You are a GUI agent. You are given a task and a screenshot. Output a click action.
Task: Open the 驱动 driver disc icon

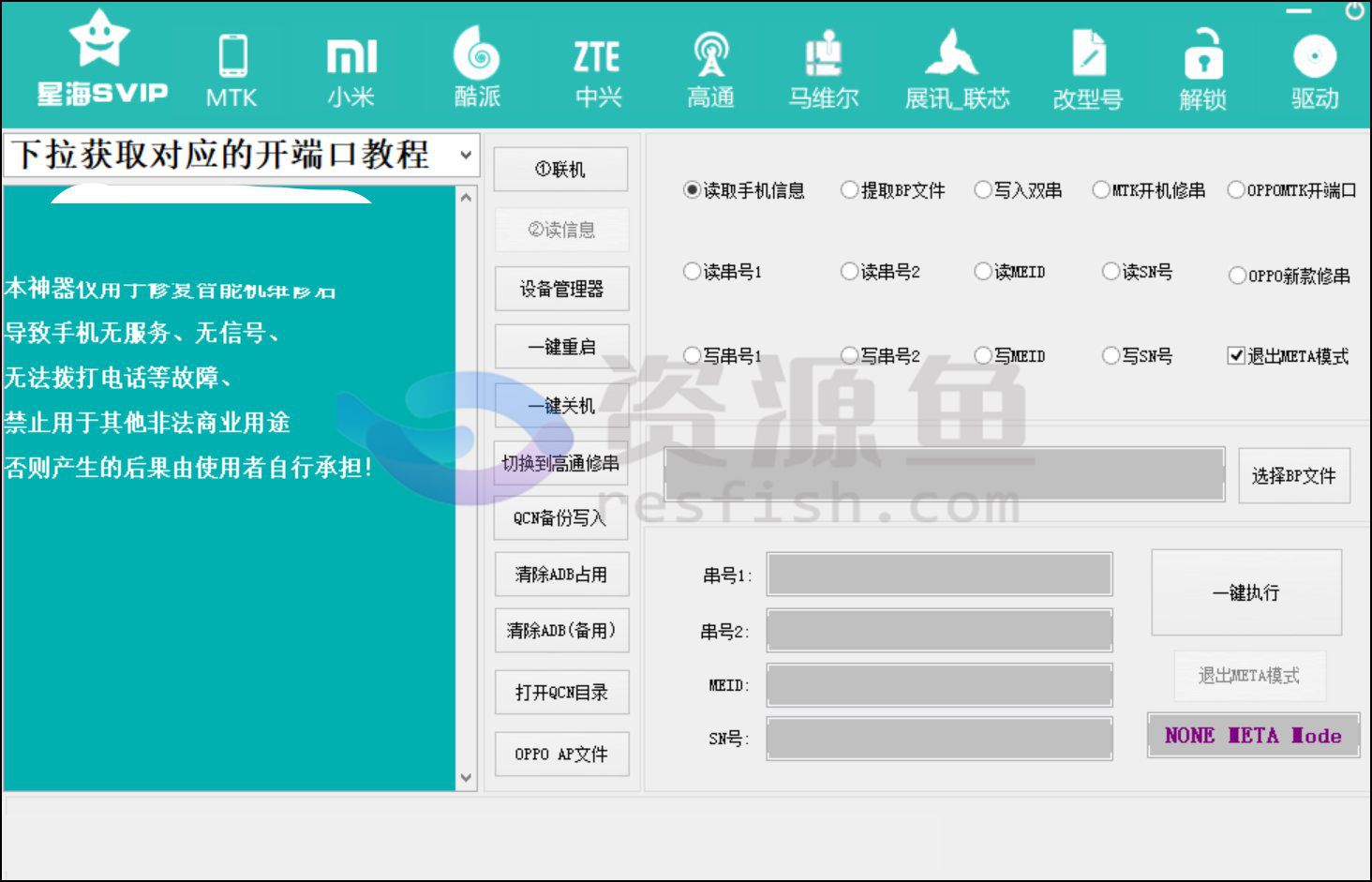coord(1315,72)
